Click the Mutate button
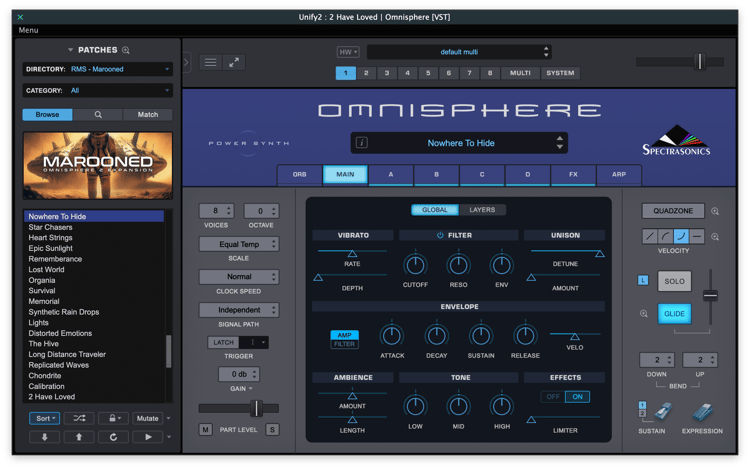 147,418
